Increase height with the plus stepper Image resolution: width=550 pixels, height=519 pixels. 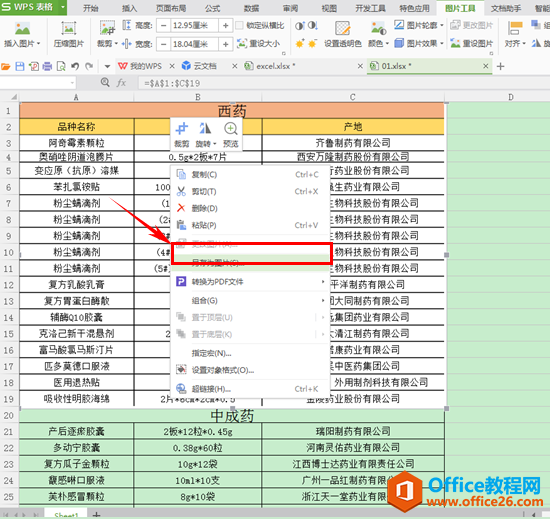click(x=226, y=25)
